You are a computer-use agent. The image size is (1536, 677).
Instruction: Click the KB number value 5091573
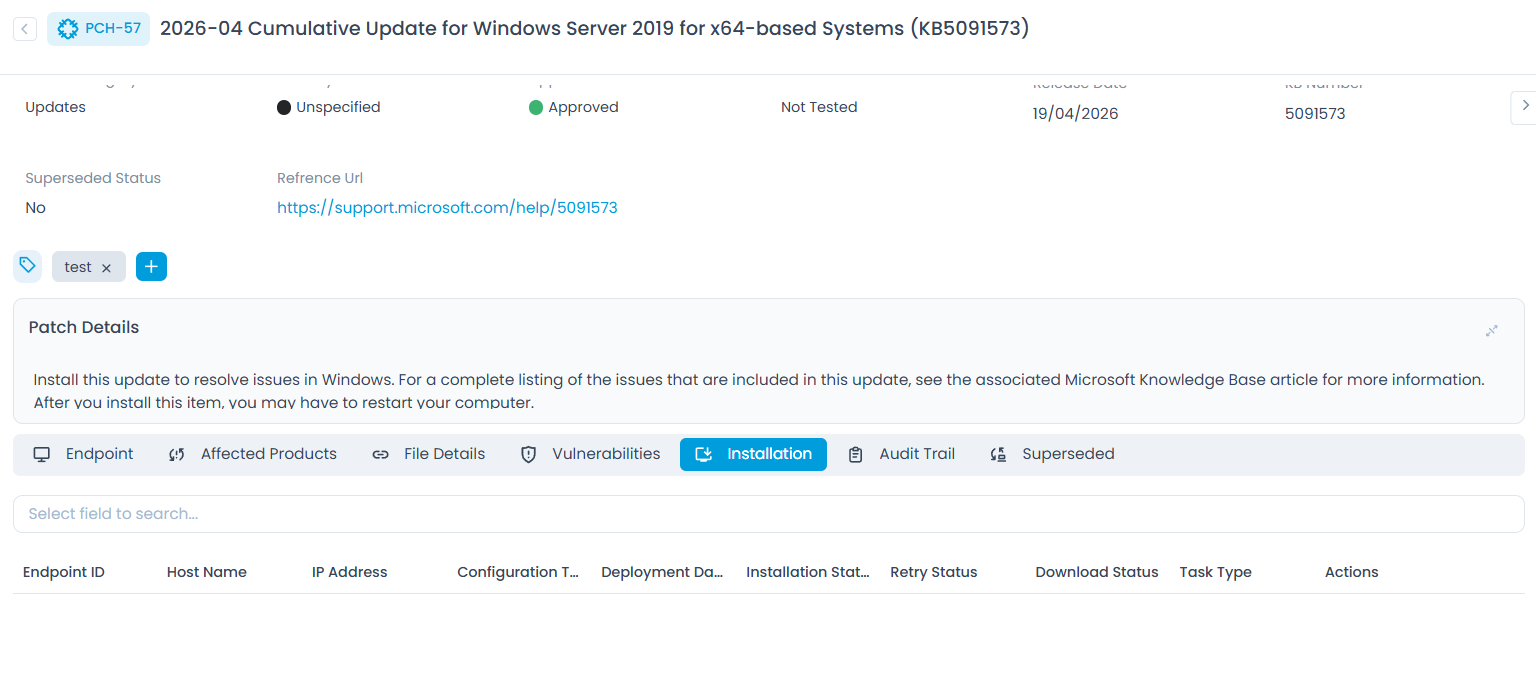1315,114
